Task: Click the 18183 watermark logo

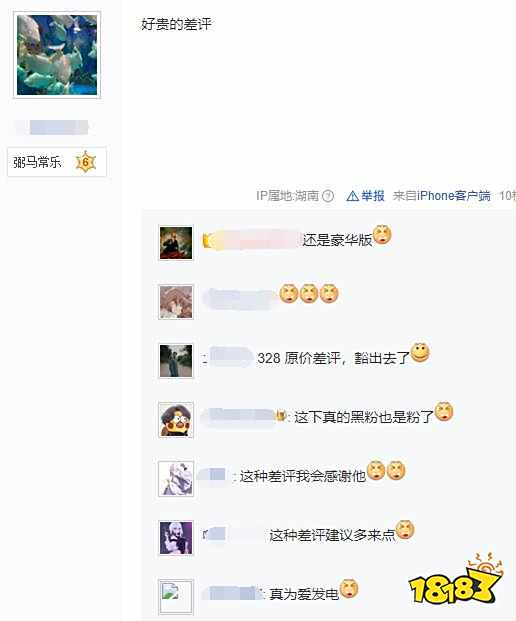Action: pyautogui.click(x=455, y=580)
